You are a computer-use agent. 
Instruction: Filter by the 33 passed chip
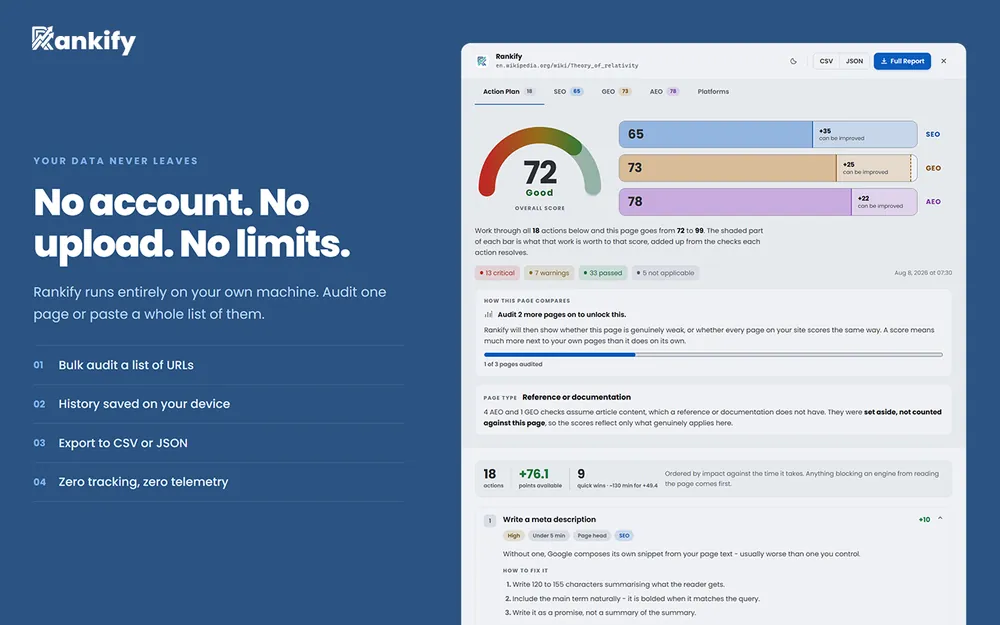(603, 273)
